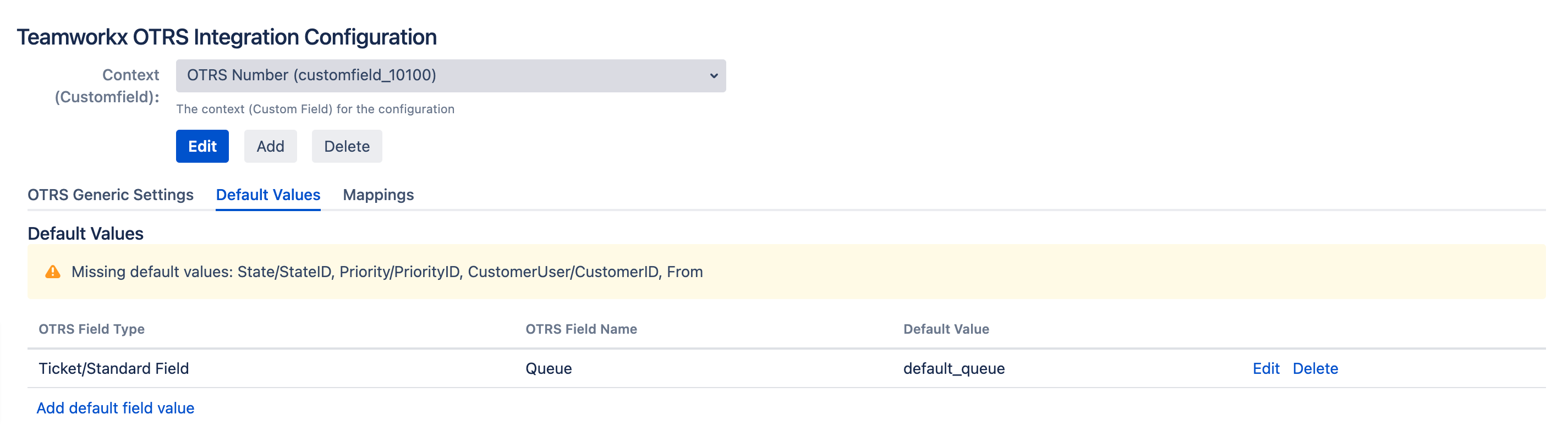Click the context Custom Field help text

pos(315,109)
